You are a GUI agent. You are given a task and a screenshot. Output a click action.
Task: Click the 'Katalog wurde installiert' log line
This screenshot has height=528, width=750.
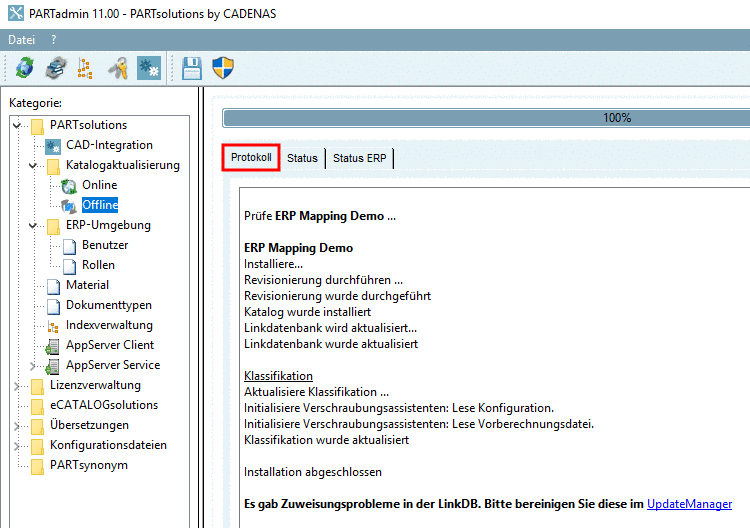pyautogui.click(x=308, y=312)
